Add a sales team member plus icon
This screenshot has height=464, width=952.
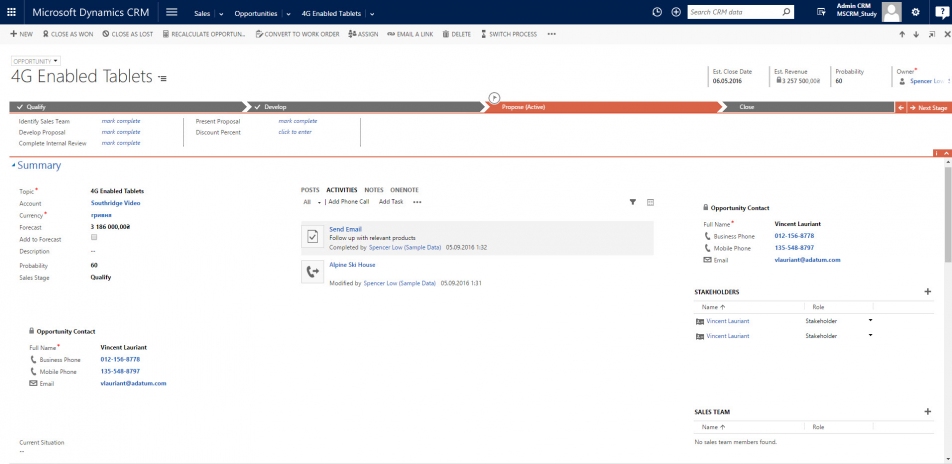pyautogui.click(x=927, y=411)
